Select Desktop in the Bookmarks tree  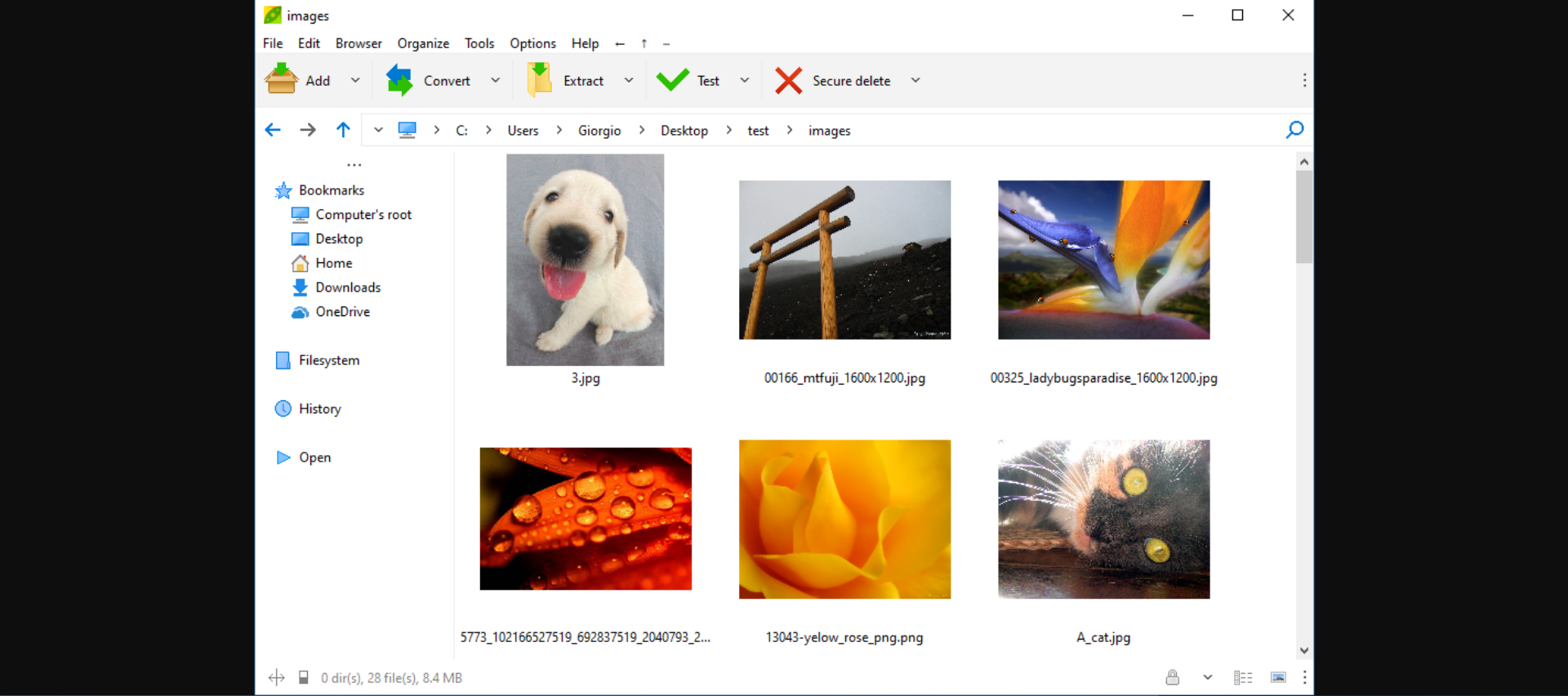tap(339, 239)
